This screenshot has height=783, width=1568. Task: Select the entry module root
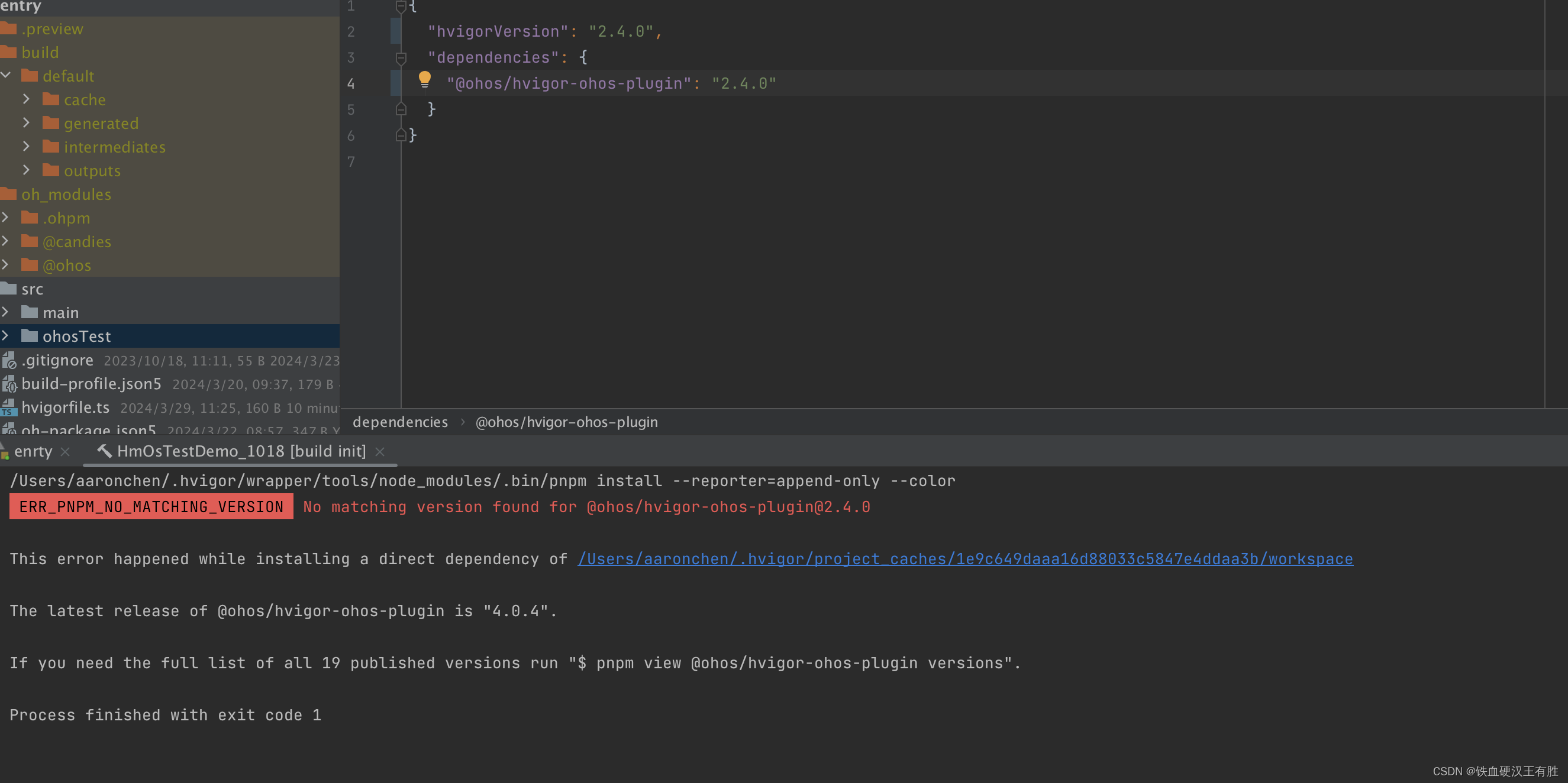pyautogui.click(x=21, y=7)
